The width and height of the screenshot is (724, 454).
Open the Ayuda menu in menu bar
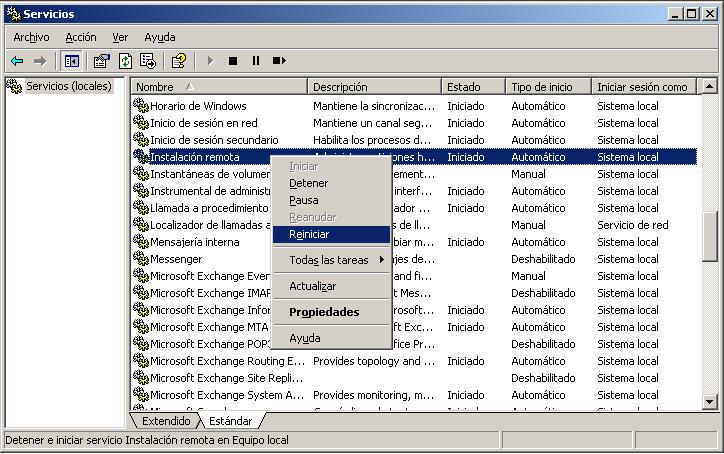tap(160, 37)
